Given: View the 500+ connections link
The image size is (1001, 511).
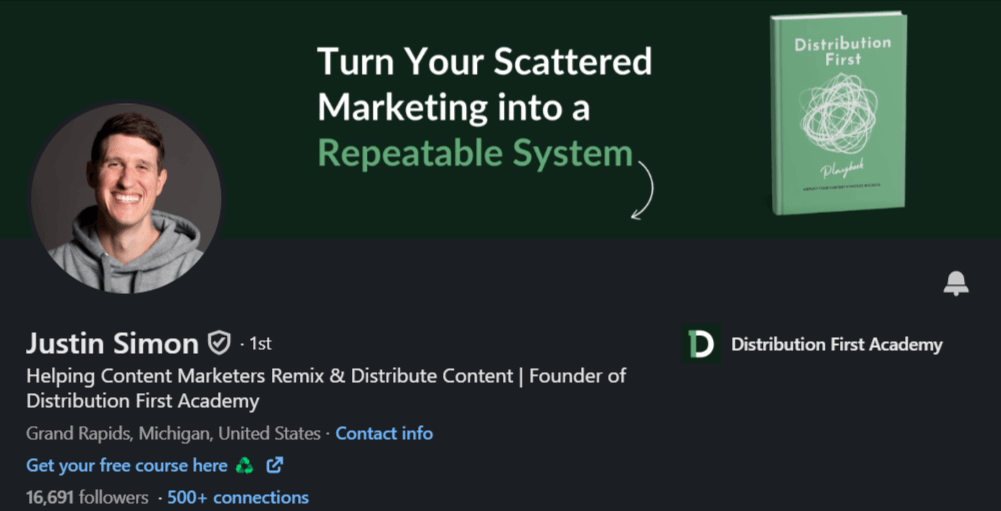Looking at the screenshot, I should tap(238, 497).
